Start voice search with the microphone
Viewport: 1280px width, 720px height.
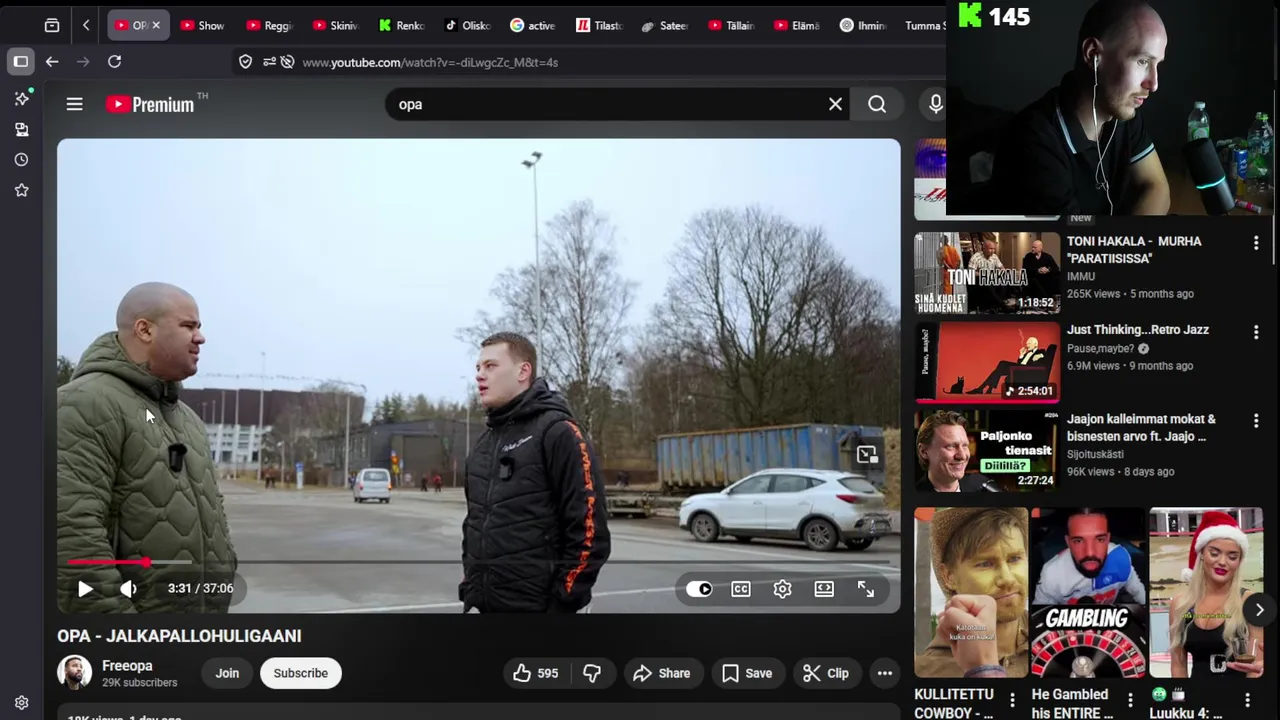(x=935, y=104)
